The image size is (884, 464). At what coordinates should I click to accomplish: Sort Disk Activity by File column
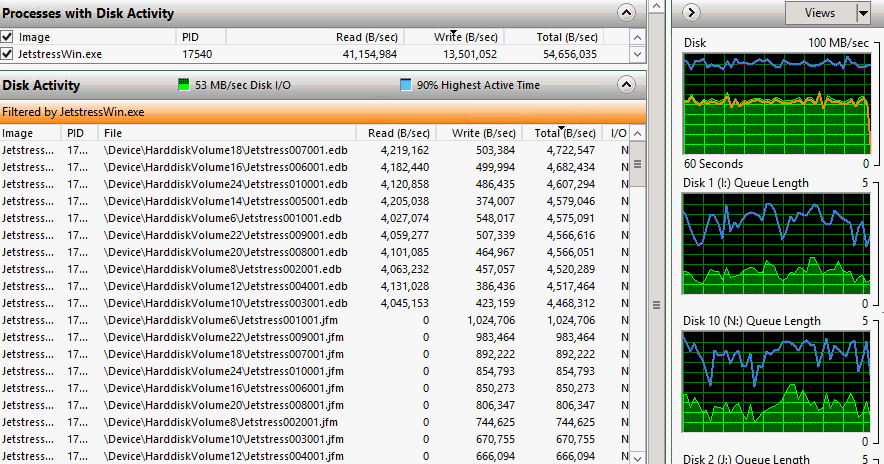[x=227, y=133]
